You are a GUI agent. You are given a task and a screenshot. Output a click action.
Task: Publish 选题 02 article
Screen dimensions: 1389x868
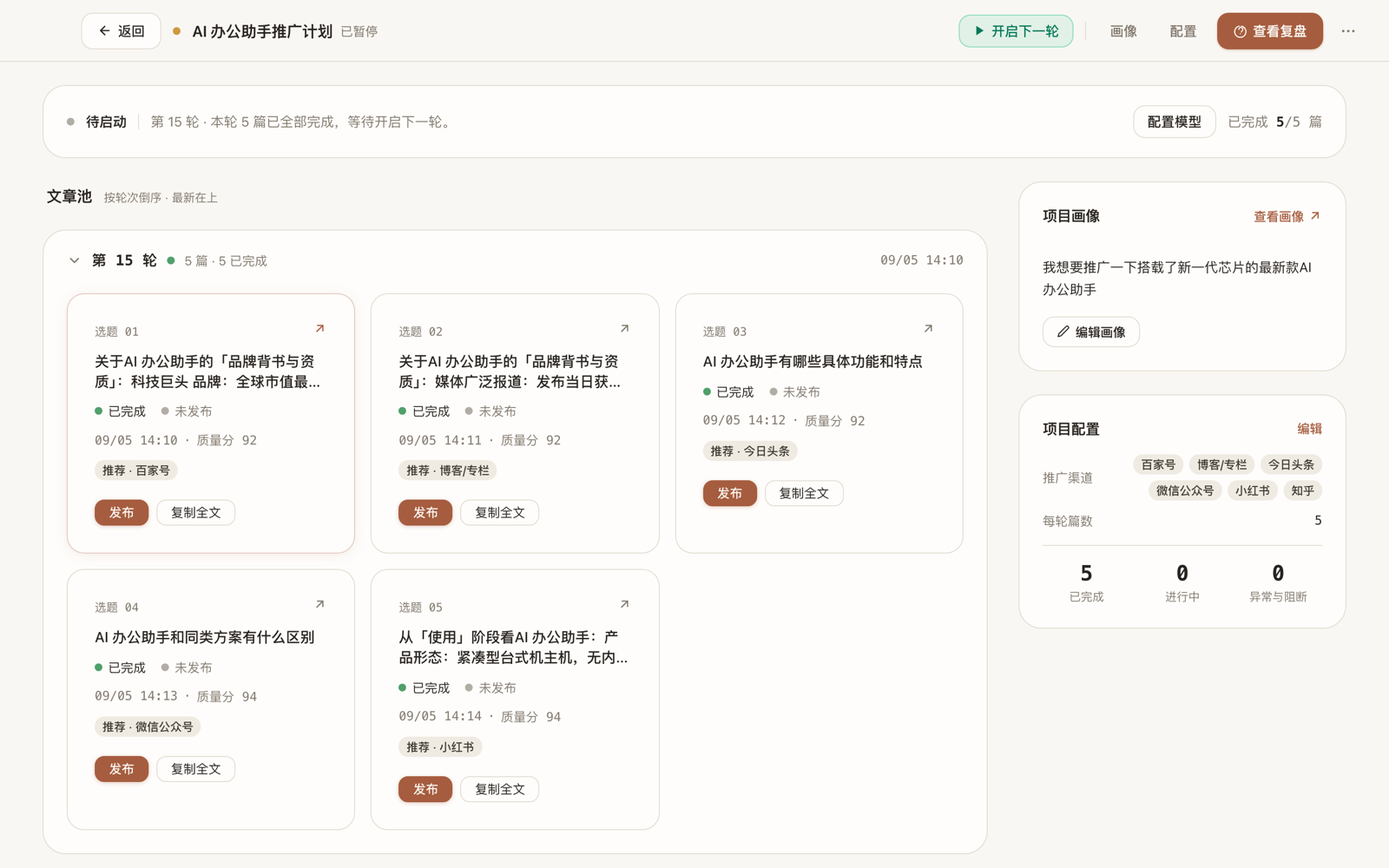(425, 513)
